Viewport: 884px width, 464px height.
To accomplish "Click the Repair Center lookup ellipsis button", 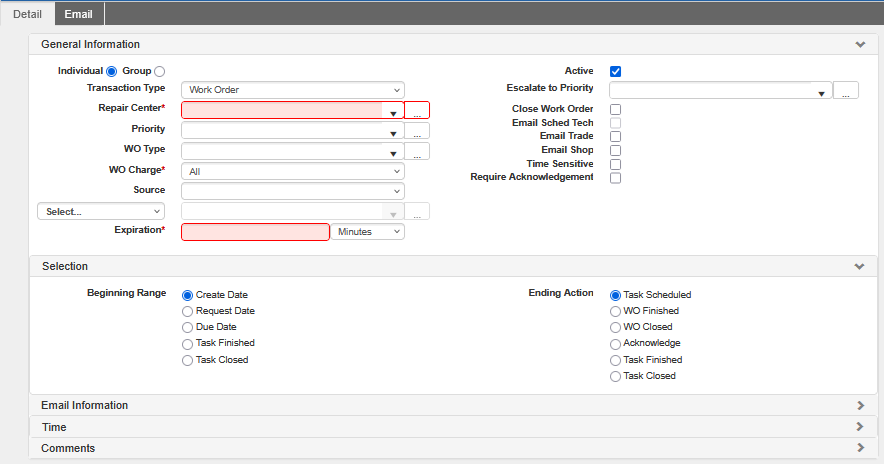I will tap(417, 111).
